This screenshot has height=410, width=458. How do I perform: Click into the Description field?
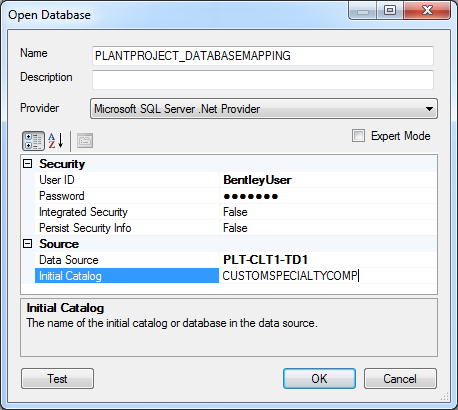(x=263, y=80)
